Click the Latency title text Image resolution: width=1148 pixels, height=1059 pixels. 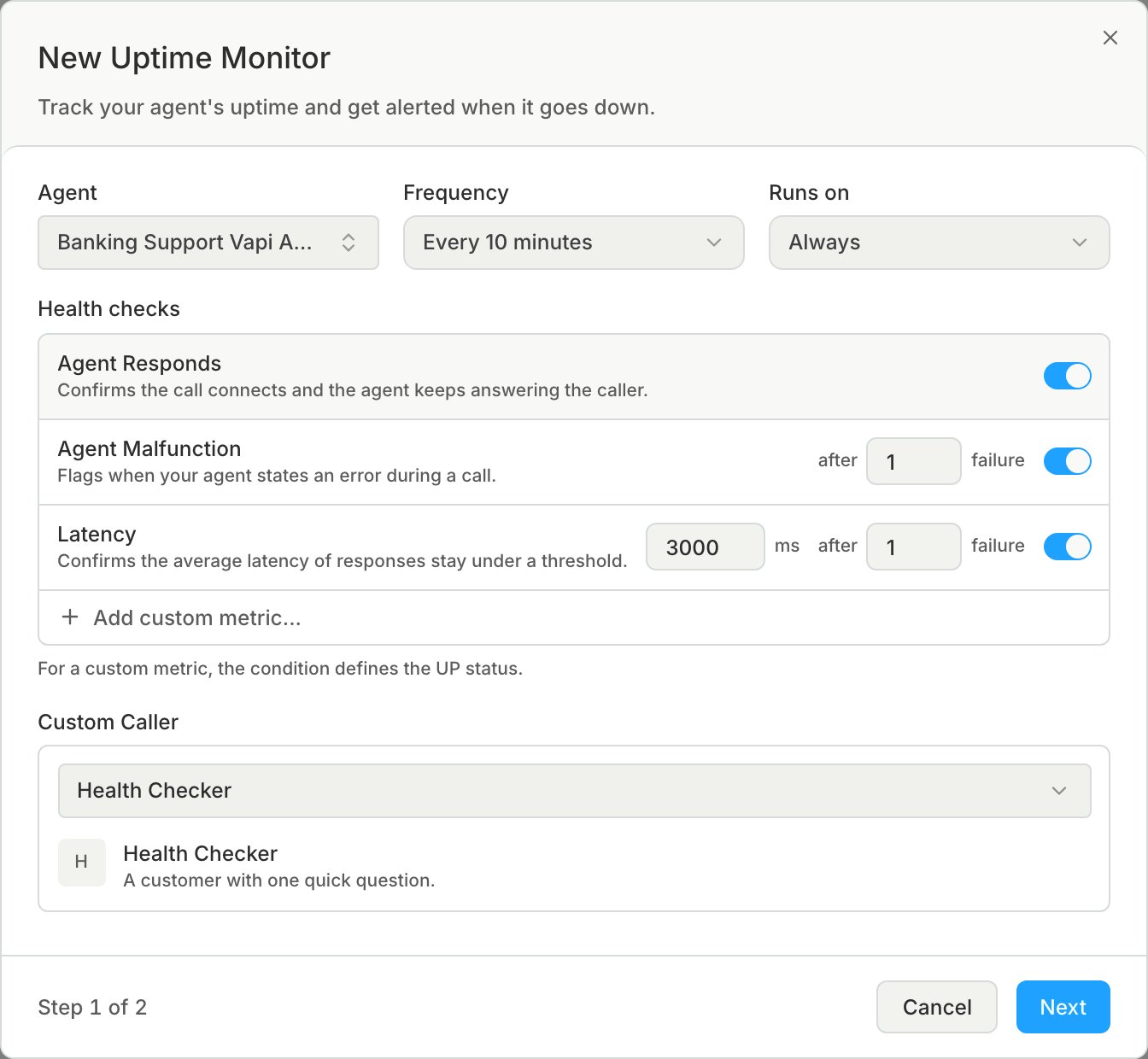coord(97,535)
